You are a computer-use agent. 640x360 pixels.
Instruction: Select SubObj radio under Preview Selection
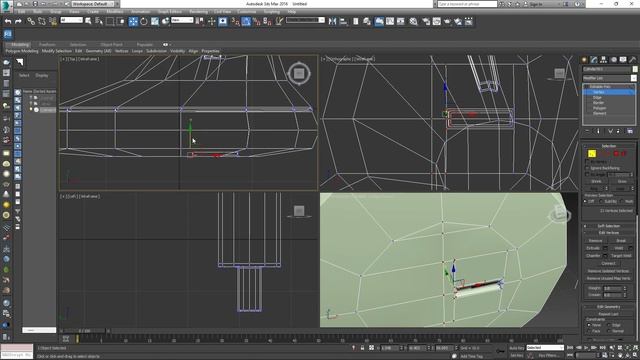coord(602,202)
